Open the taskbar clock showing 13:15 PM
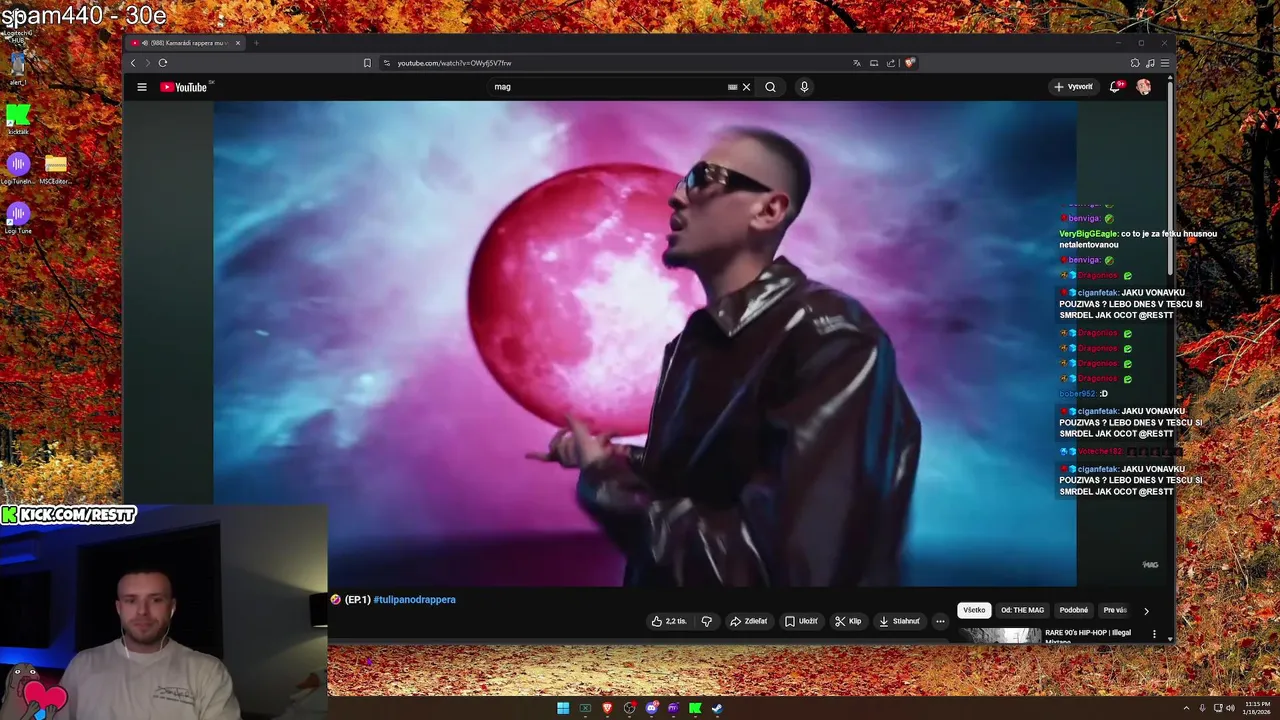Viewport: 1280px width, 720px height. point(1257,709)
